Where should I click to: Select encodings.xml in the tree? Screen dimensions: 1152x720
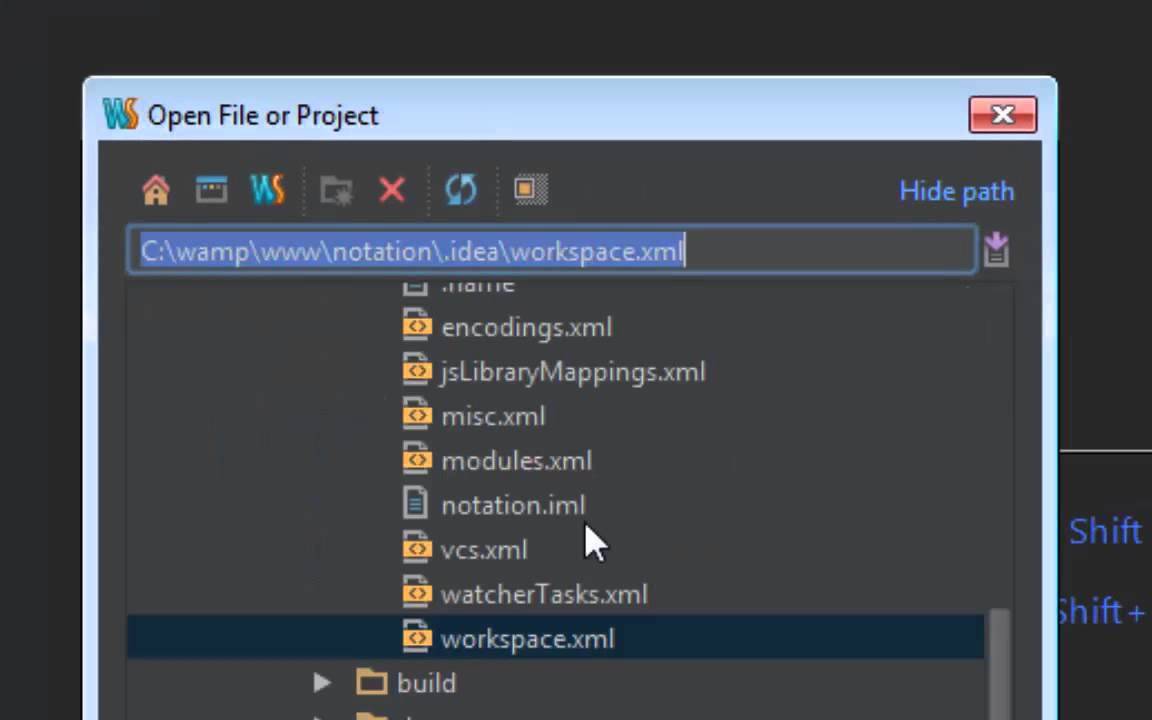526,328
